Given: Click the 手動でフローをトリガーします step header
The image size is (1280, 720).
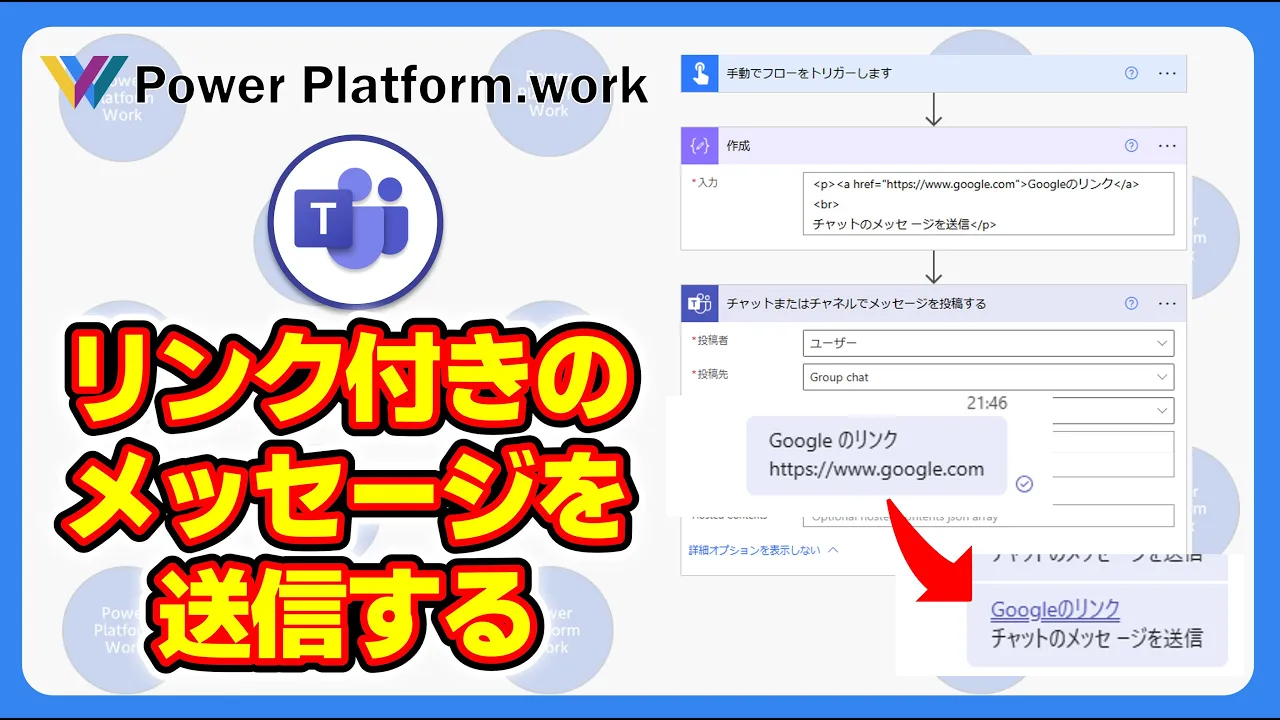Looking at the screenshot, I should 933,73.
